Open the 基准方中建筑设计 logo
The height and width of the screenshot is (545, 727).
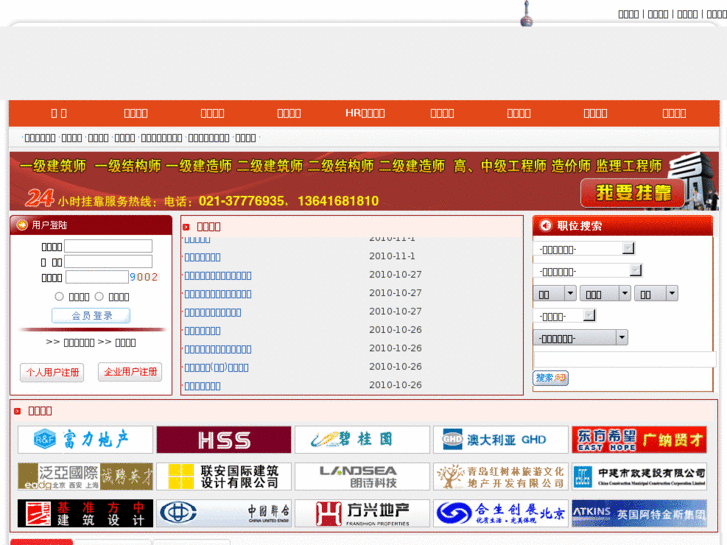pyautogui.click(x=85, y=513)
